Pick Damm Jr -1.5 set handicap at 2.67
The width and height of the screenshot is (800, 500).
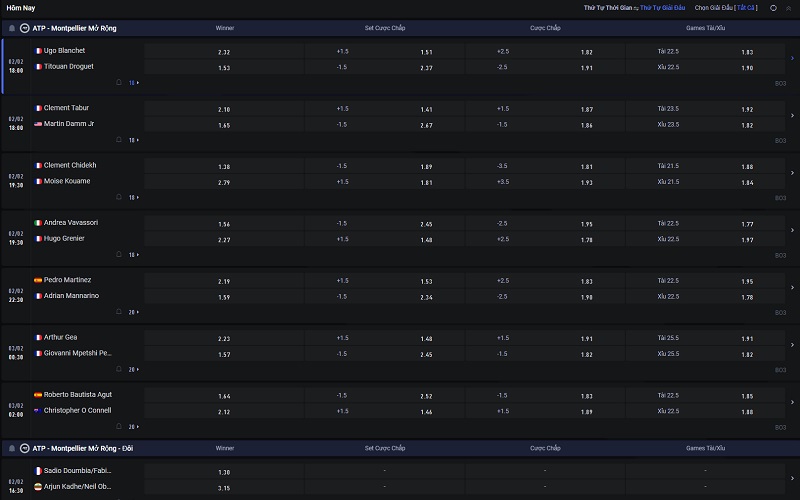(385, 125)
